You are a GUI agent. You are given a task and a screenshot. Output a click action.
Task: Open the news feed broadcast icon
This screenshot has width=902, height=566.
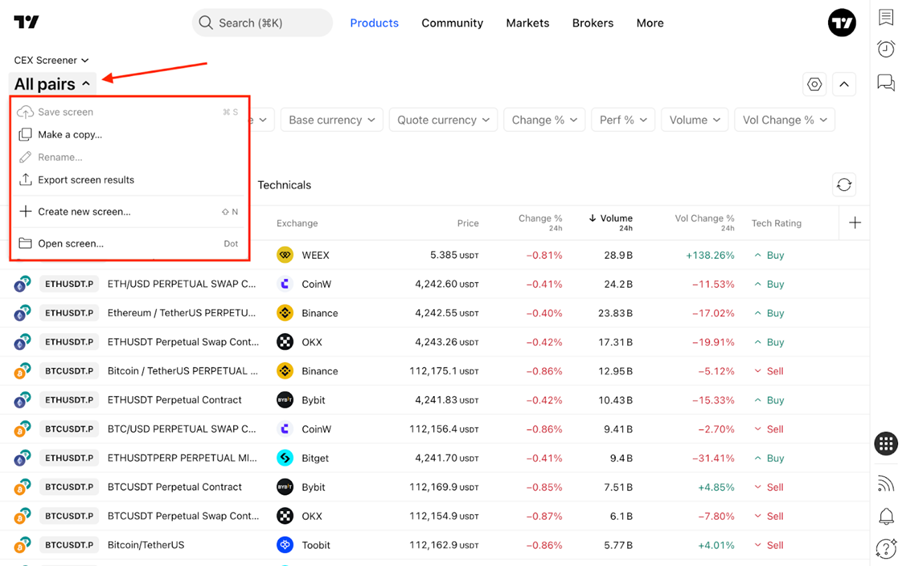pos(886,483)
